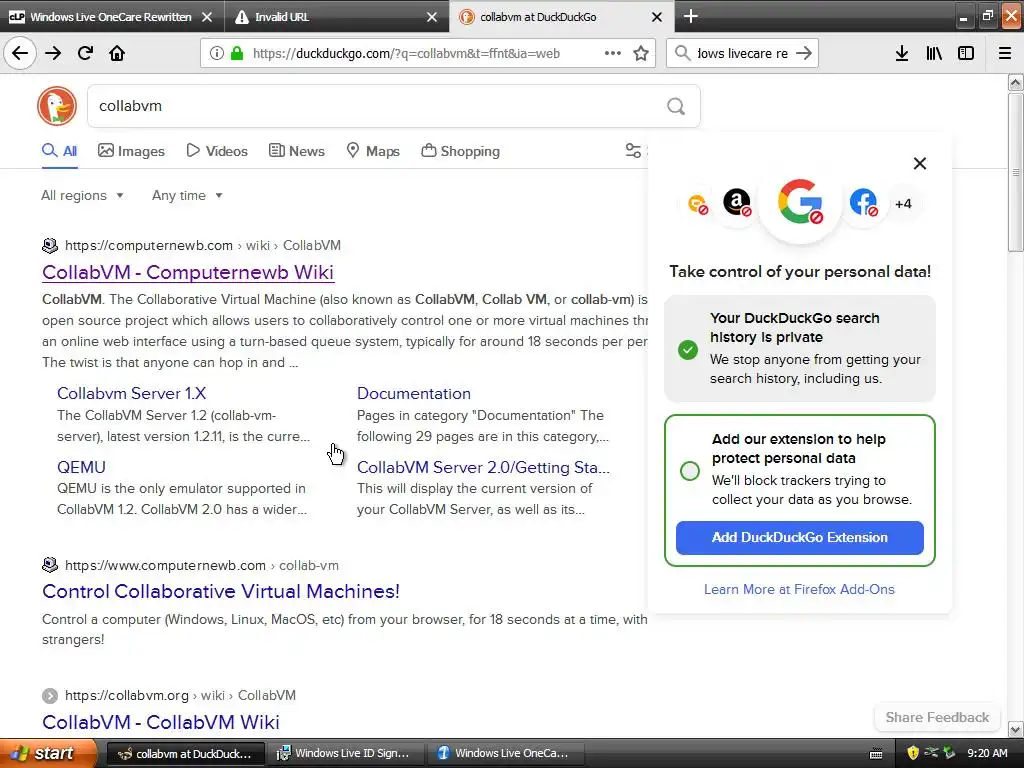
Task: Open the QEMU sublink
Action: (81, 467)
